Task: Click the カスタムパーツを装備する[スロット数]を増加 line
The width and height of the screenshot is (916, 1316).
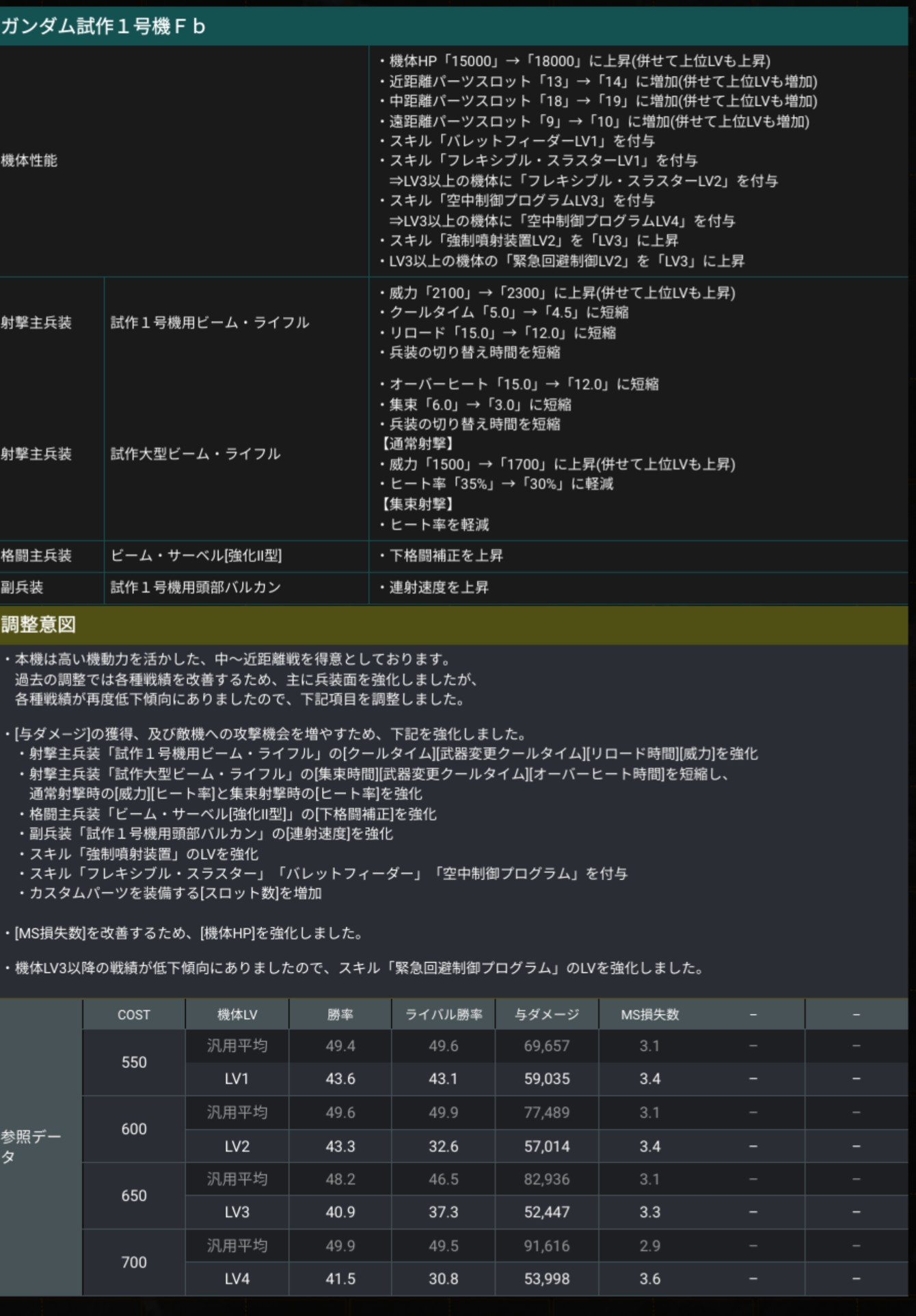Action: (171, 894)
